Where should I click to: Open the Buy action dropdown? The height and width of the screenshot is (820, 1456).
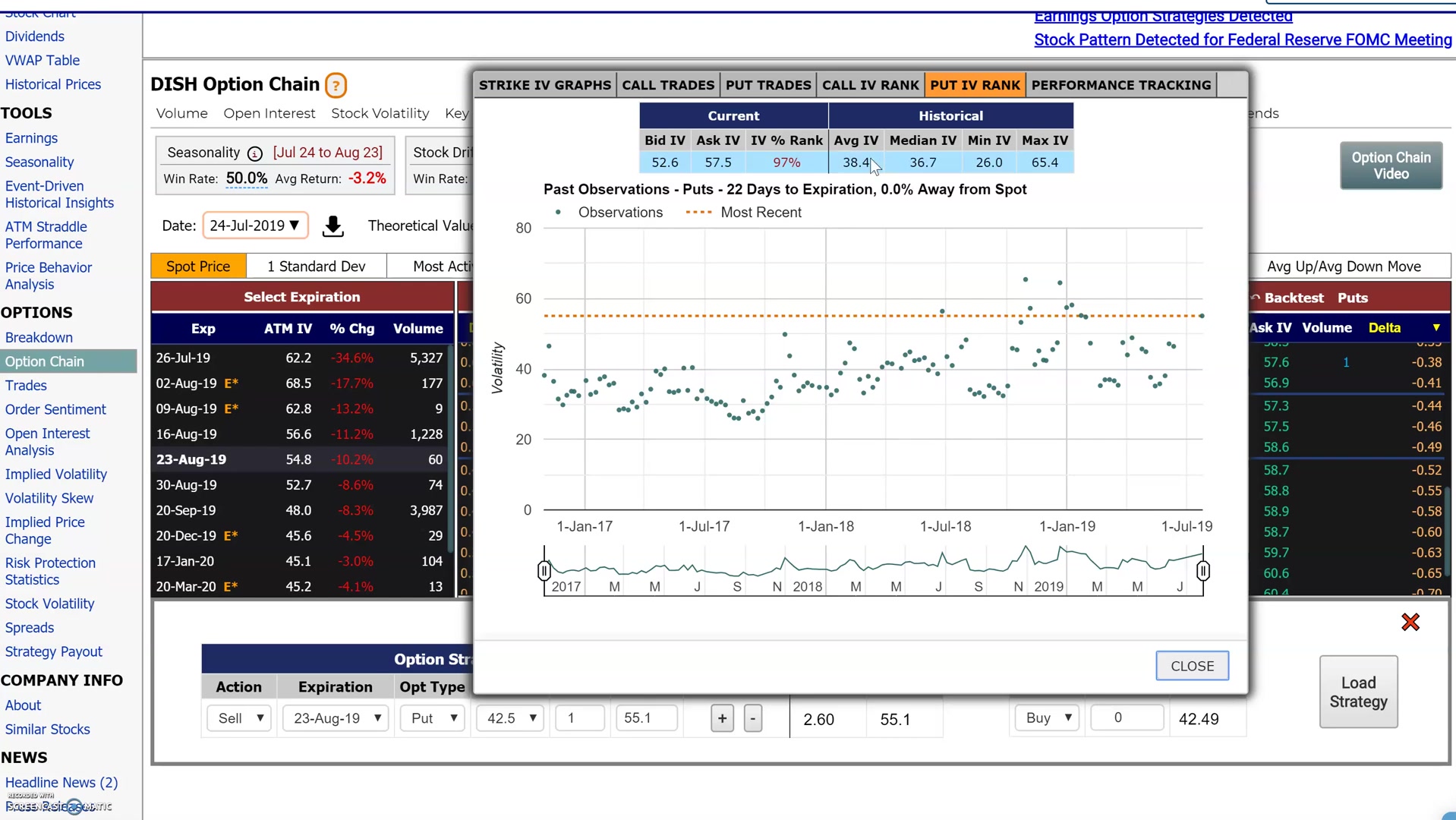coord(1048,717)
